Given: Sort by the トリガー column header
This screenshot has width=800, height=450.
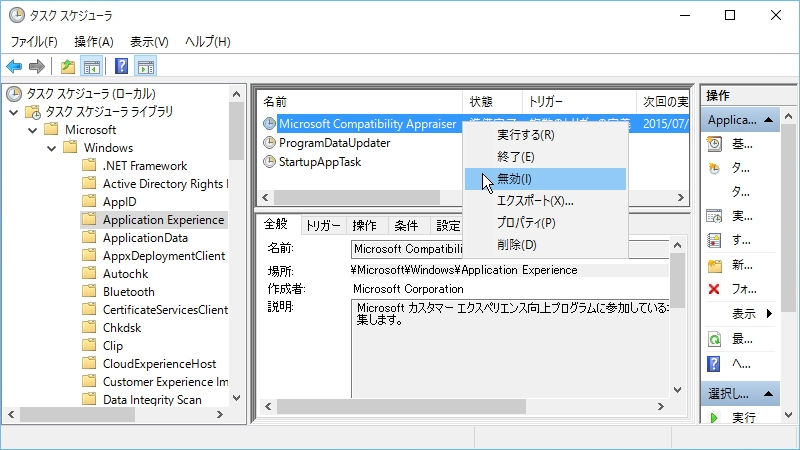Looking at the screenshot, I should click(579, 102).
